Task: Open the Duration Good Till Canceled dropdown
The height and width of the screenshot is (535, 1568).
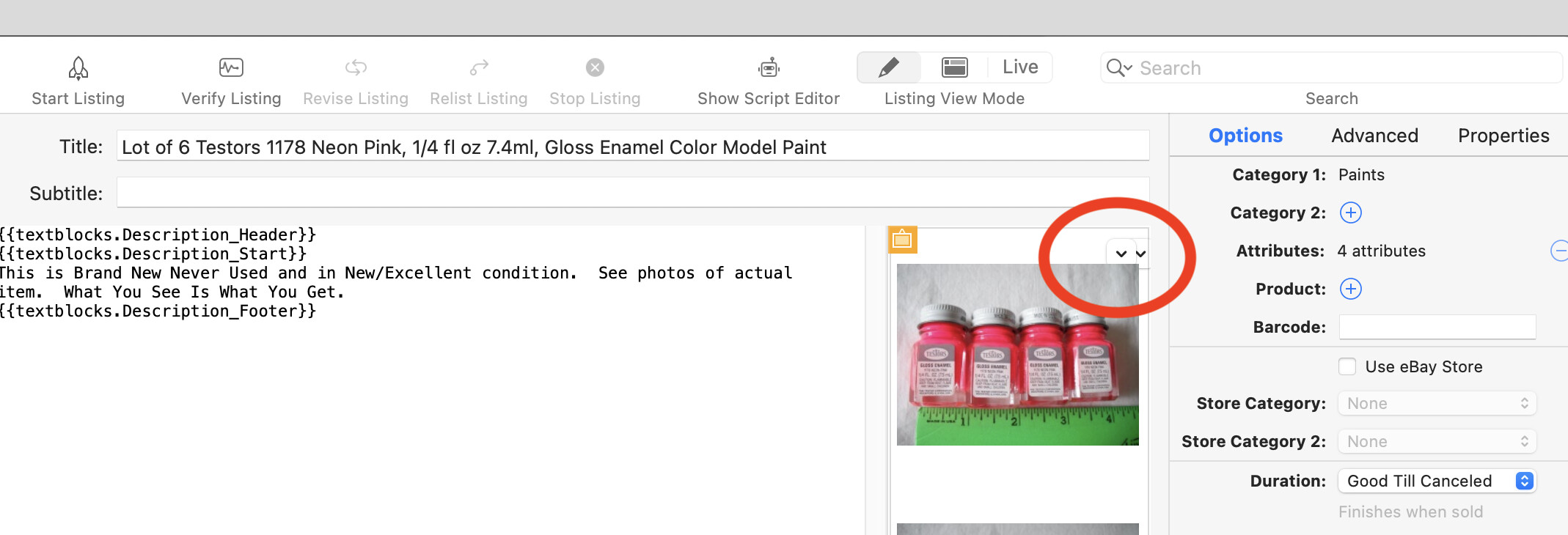Action: tap(1437, 481)
